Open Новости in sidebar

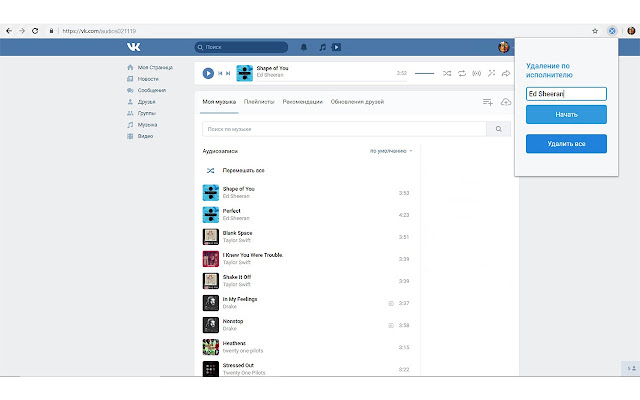pos(148,79)
